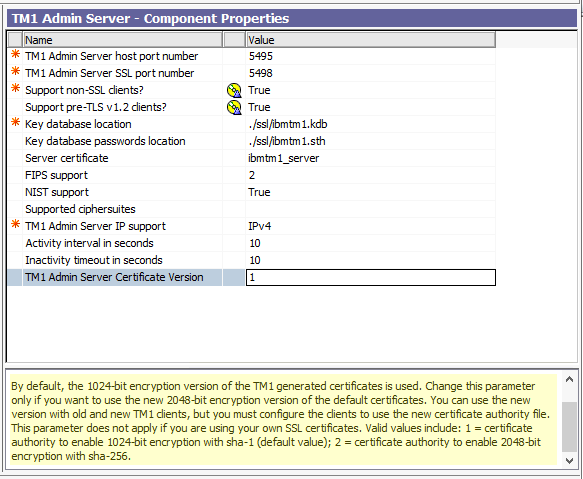Edit the TM1 Admin Server Certificate Version field
Image resolution: width=583 pixels, height=479 pixels.
(x=371, y=277)
